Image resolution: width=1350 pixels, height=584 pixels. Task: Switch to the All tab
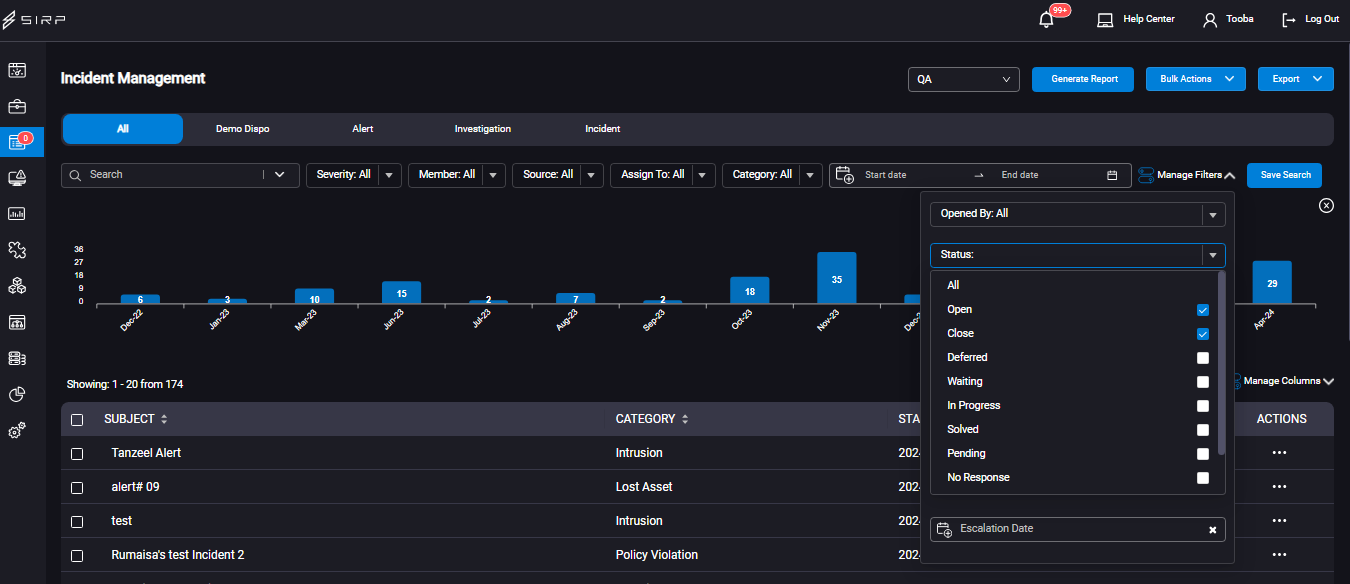pyautogui.click(x=123, y=129)
